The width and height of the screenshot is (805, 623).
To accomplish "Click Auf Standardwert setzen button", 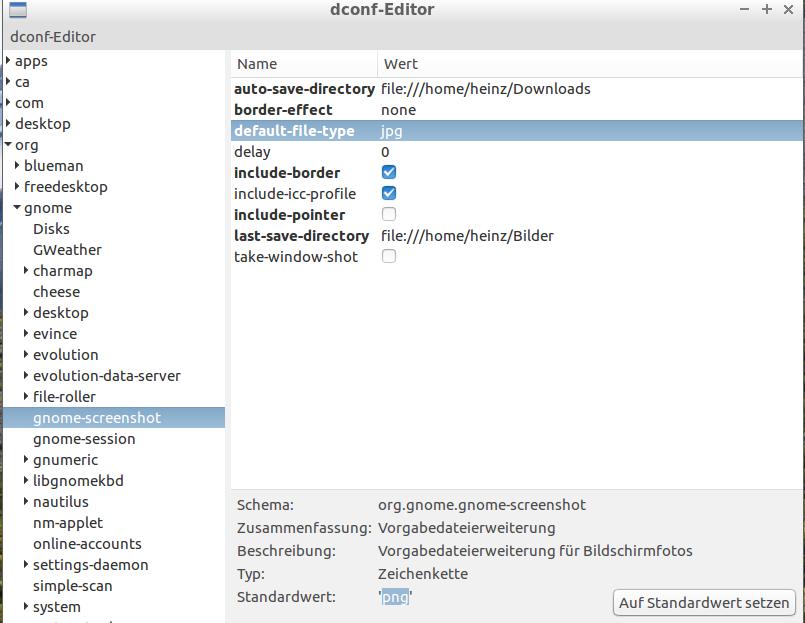I will [704, 602].
